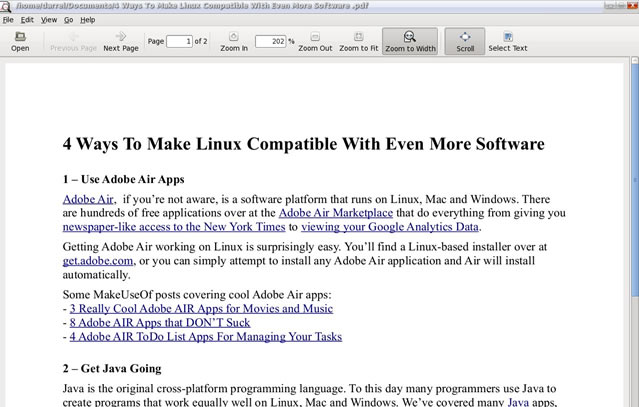Click the Java link in paragraph
This screenshot has width=639, height=407.
click(518, 402)
